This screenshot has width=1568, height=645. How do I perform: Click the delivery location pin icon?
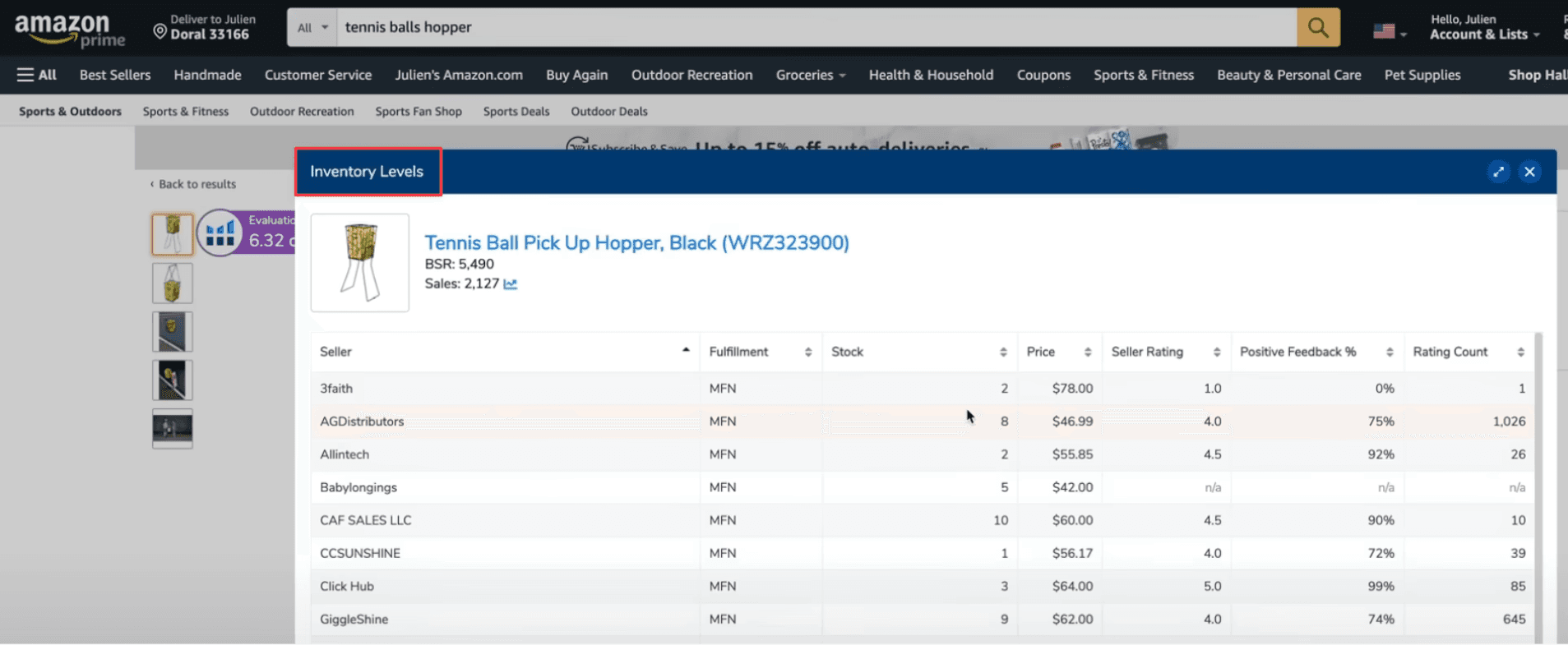[x=160, y=31]
